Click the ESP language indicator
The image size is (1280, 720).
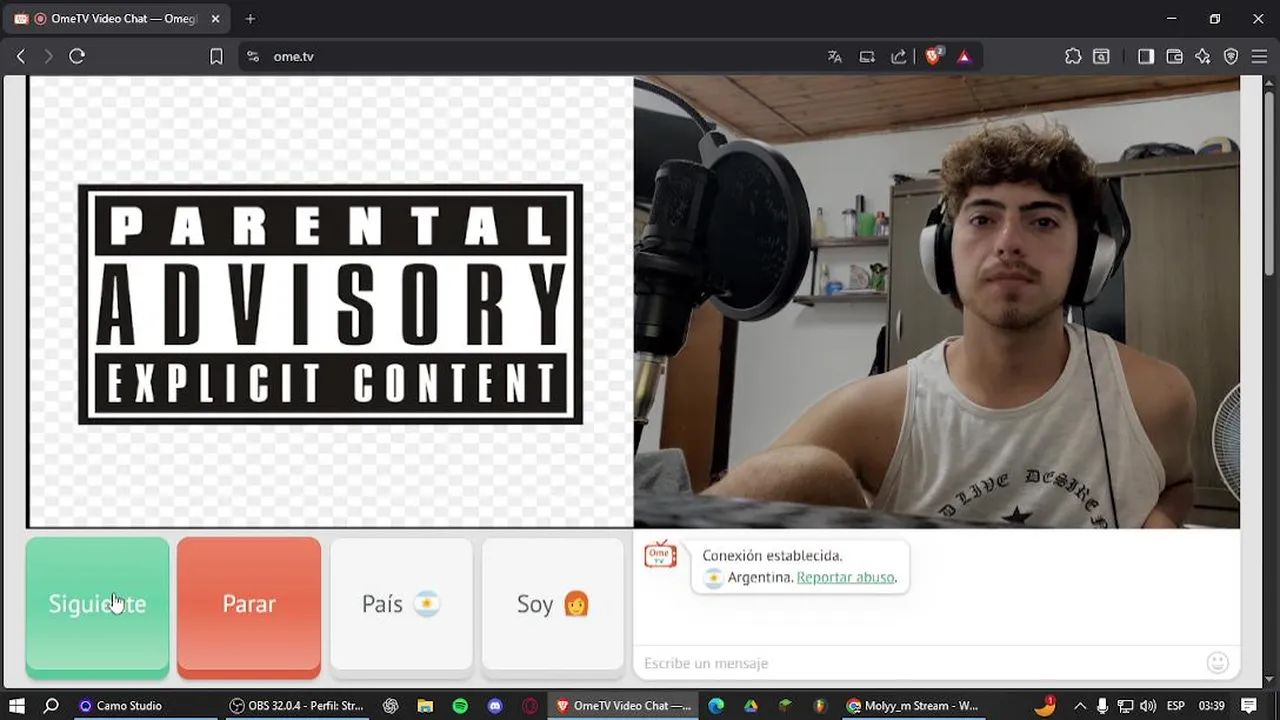[x=1176, y=706]
